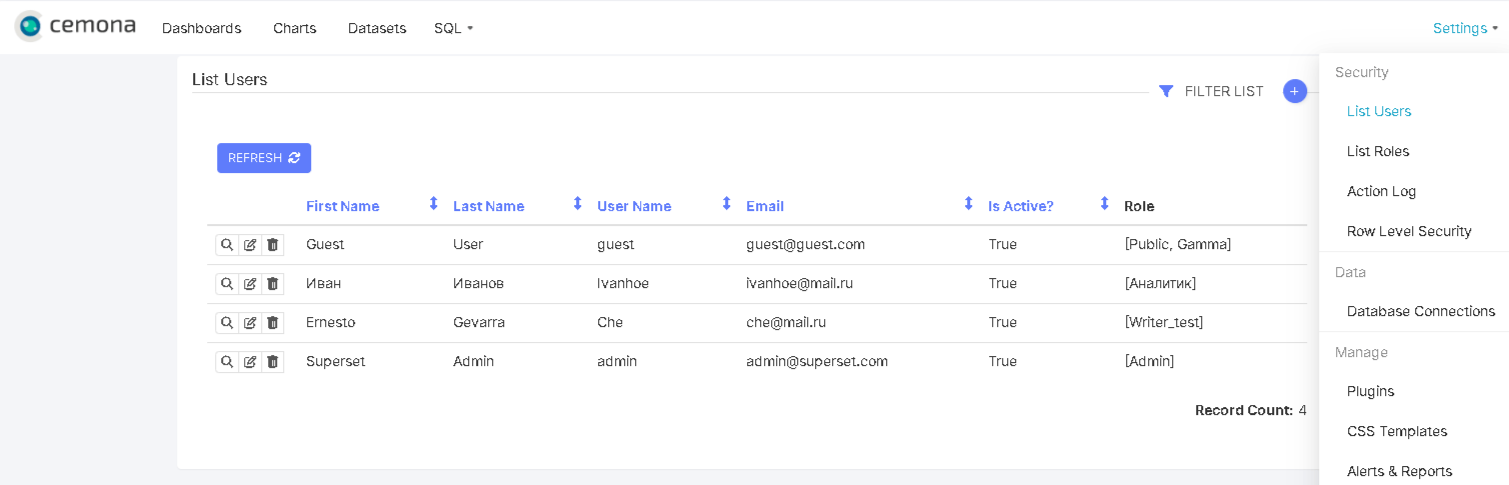Show details of the admin user
This screenshot has height=485, width=1509.
(x=227, y=362)
